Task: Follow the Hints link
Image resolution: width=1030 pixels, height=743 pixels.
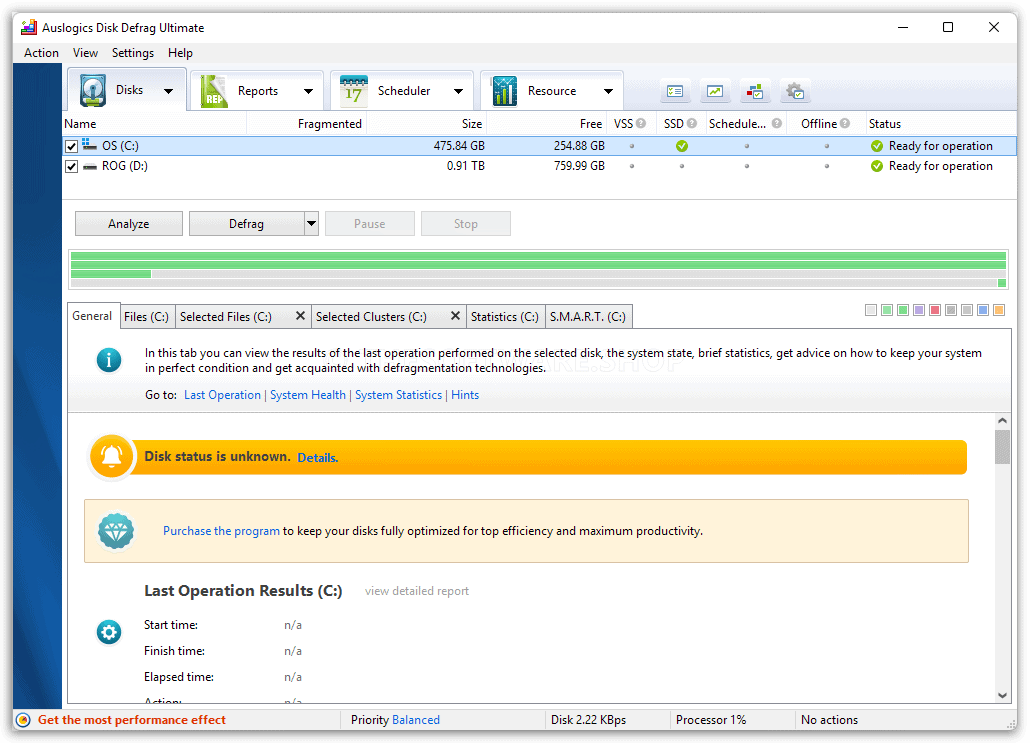Action: pos(465,395)
